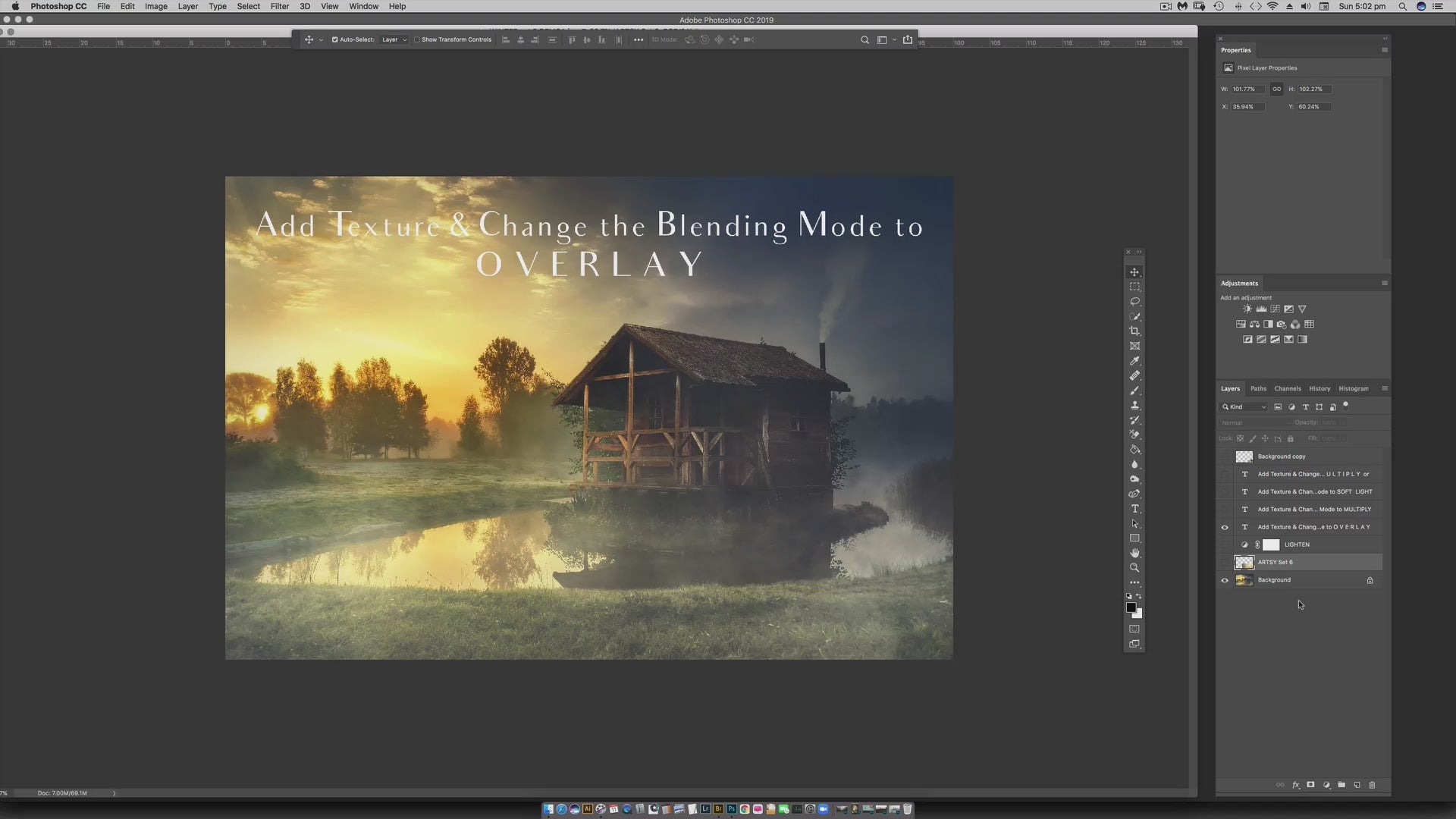Select the Eyedropper tool

click(x=1134, y=361)
